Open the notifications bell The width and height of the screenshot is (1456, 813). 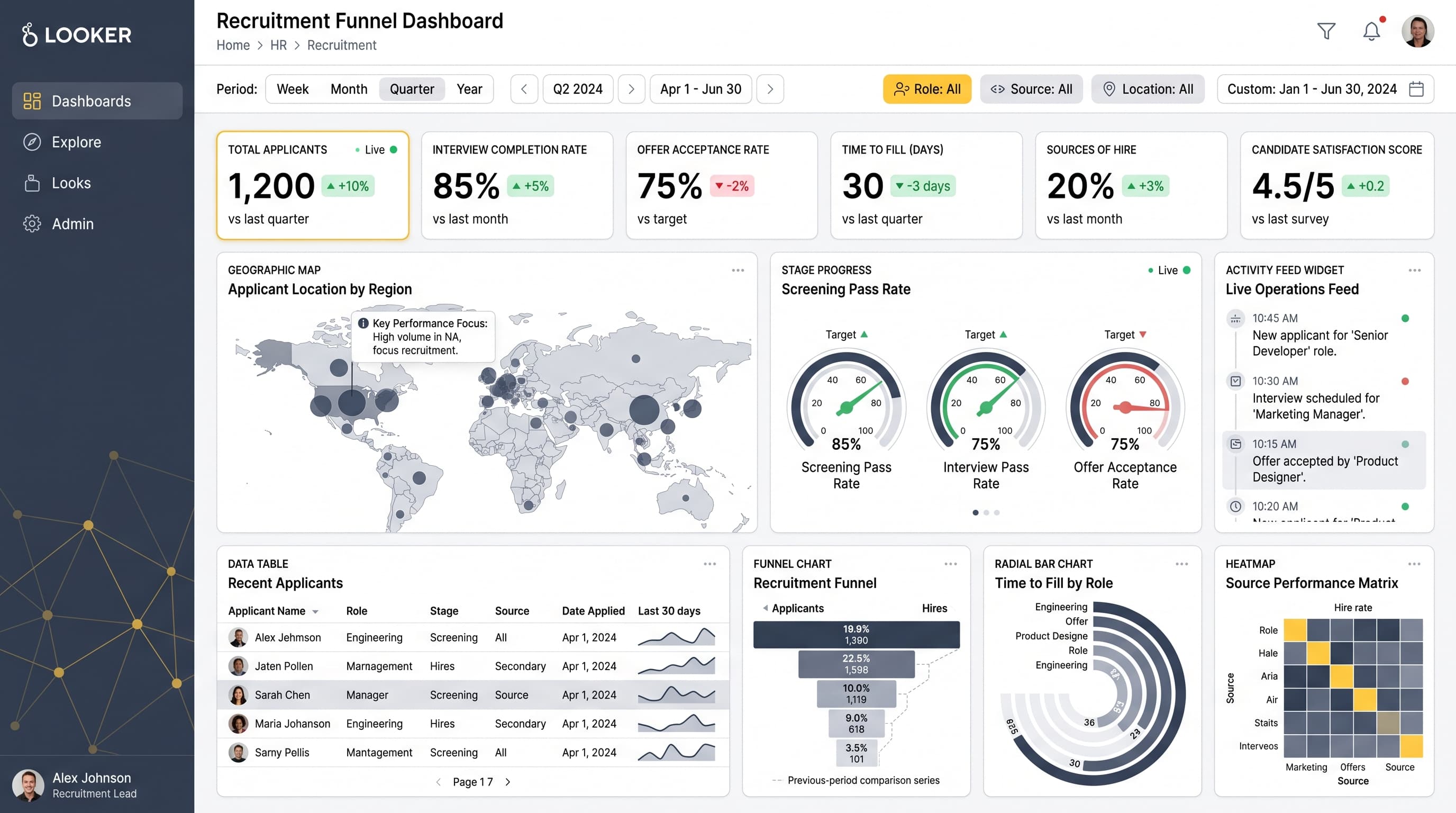coord(1372,31)
